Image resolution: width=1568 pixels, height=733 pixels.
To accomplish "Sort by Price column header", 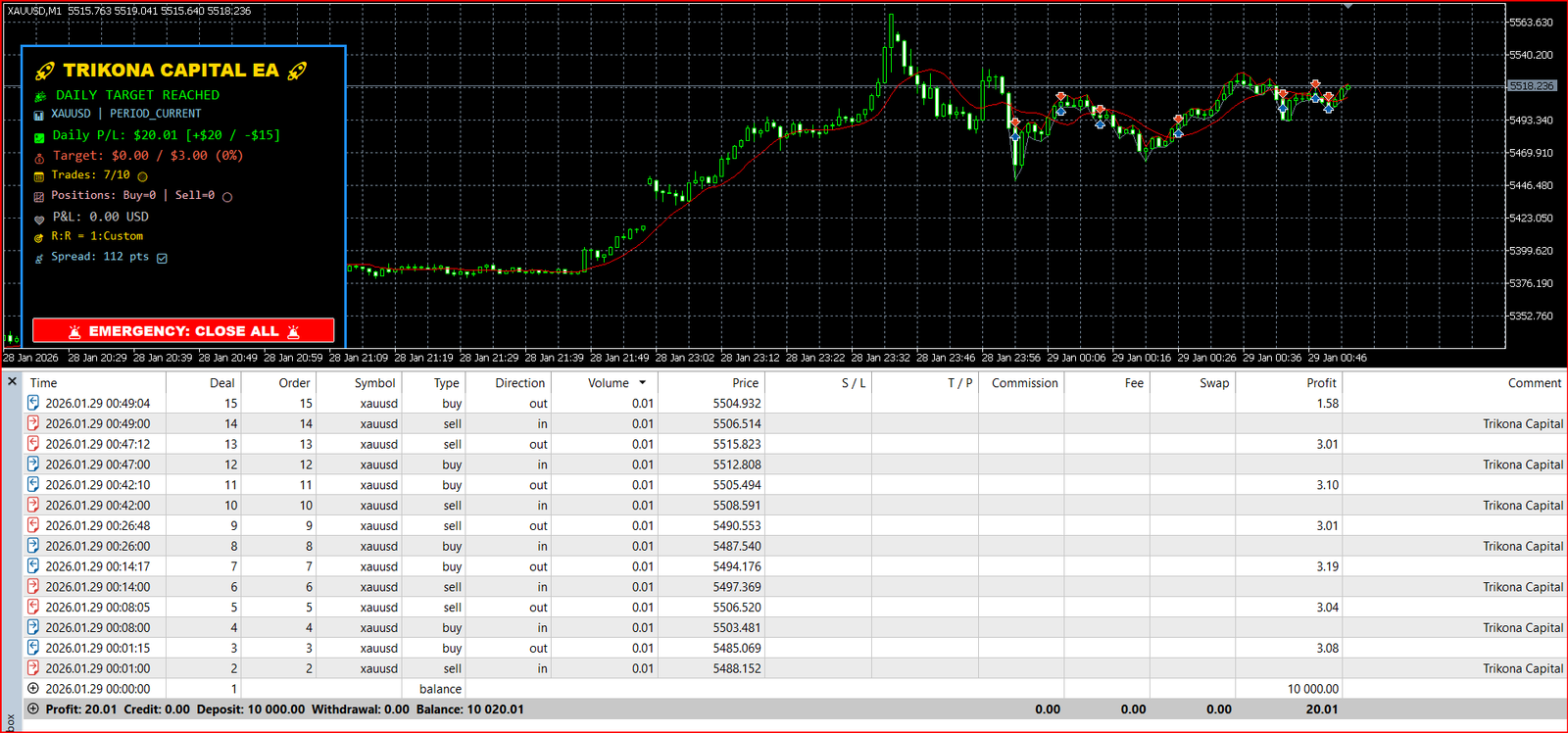I will pos(746,383).
